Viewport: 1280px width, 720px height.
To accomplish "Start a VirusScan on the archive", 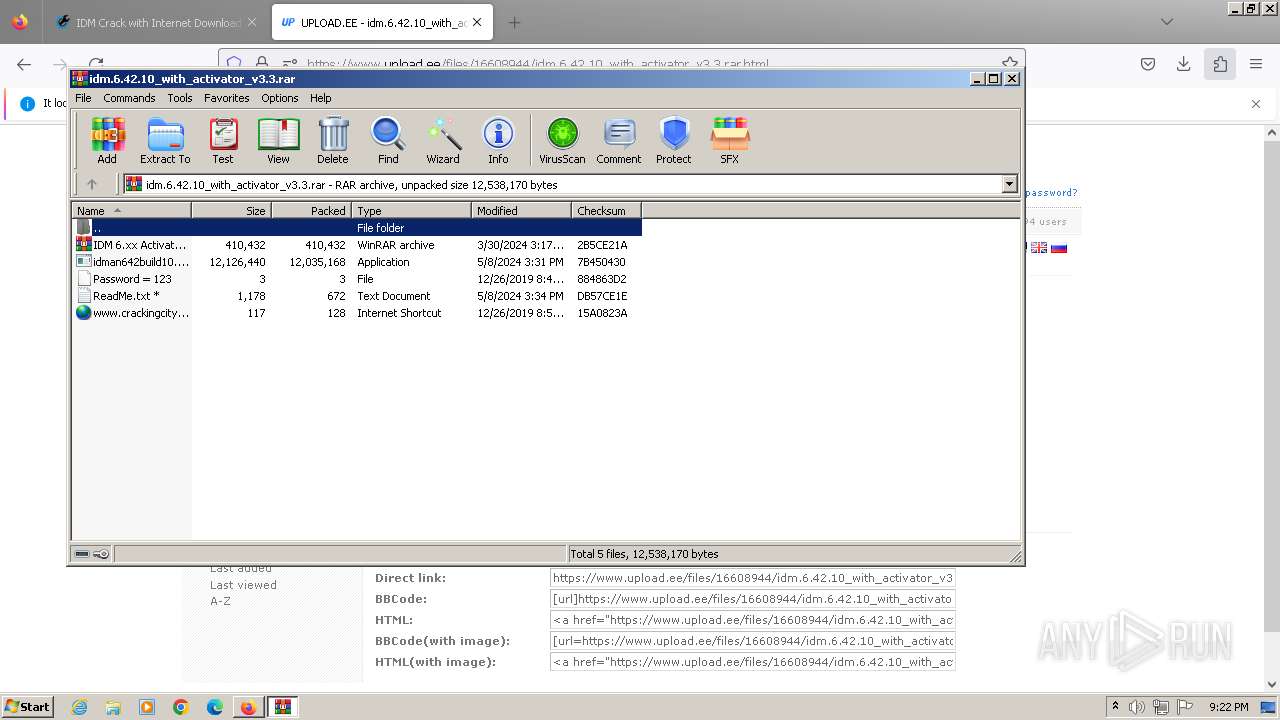I will [x=562, y=140].
